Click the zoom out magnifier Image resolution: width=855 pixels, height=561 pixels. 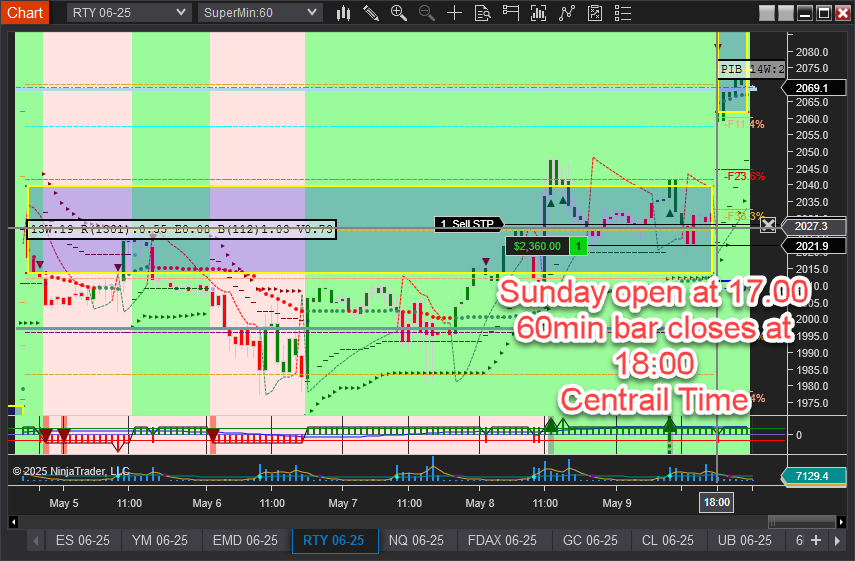tap(426, 13)
